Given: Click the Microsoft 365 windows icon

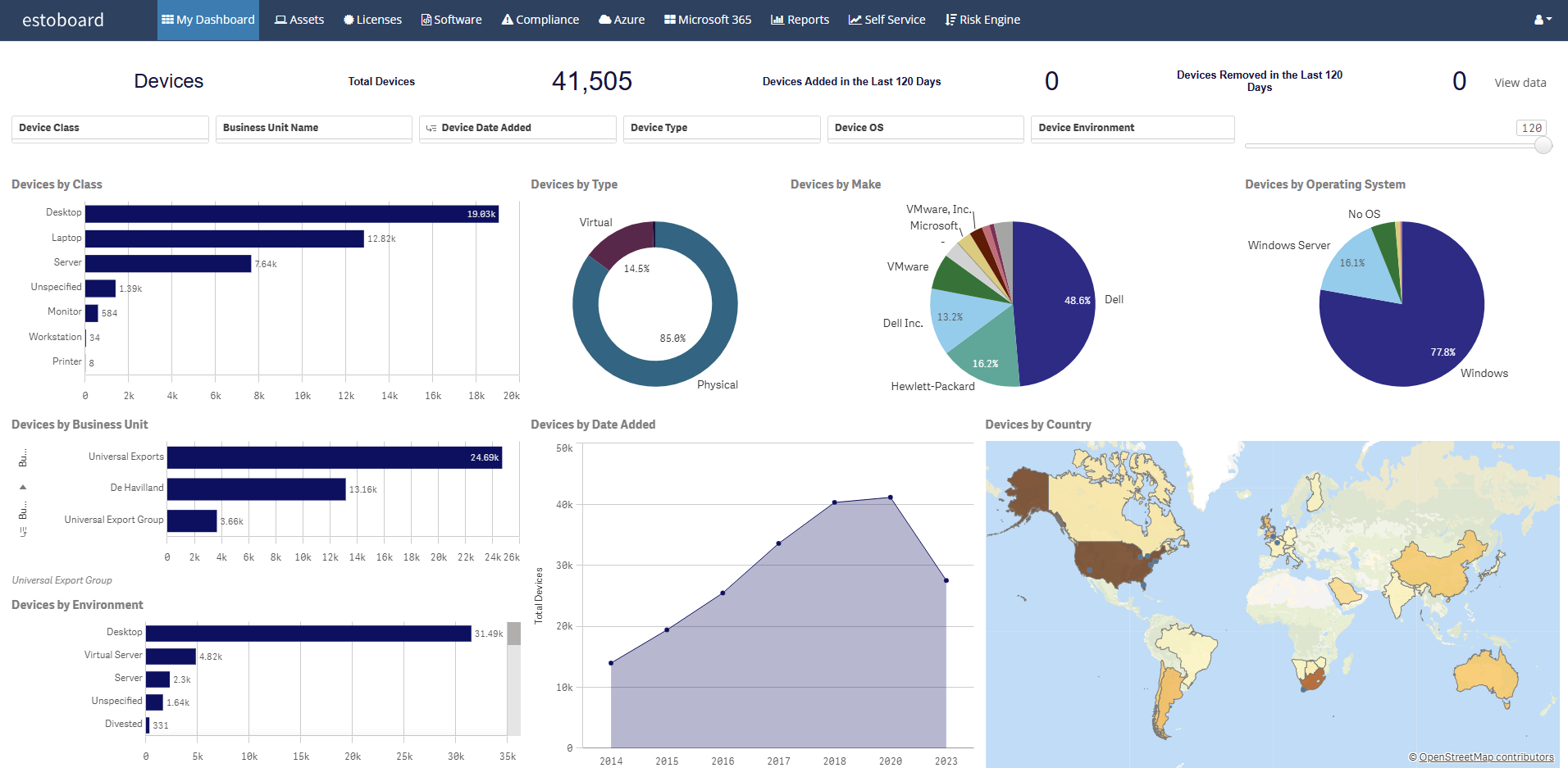Looking at the screenshot, I should (x=670, y=20).
